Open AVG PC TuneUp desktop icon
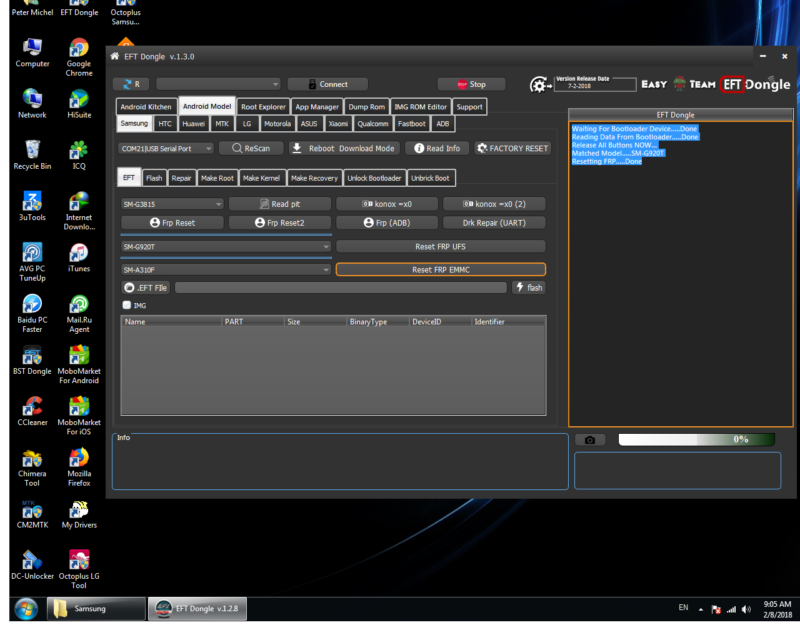The image size is (800, 640). click(x=32, y=262)
